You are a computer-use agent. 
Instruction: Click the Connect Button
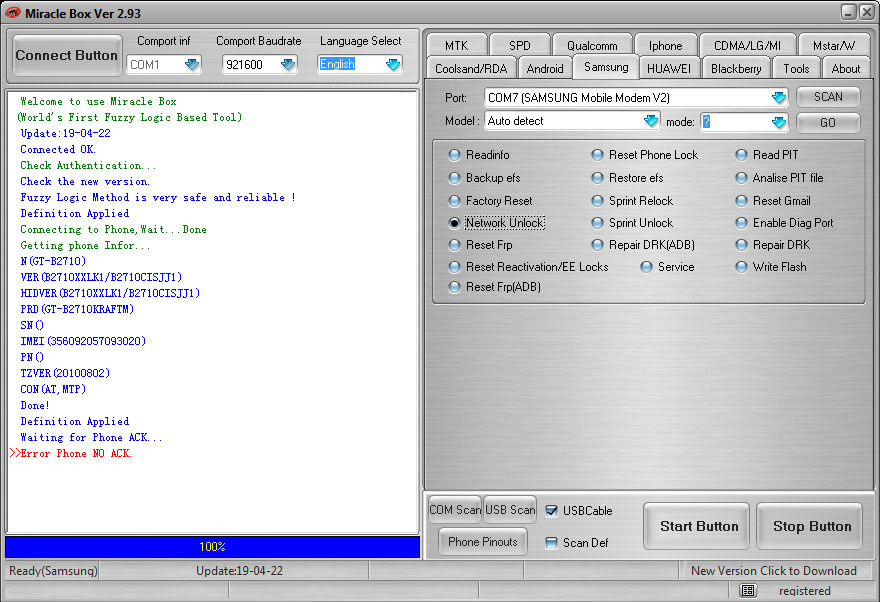(x=66, y=55)
